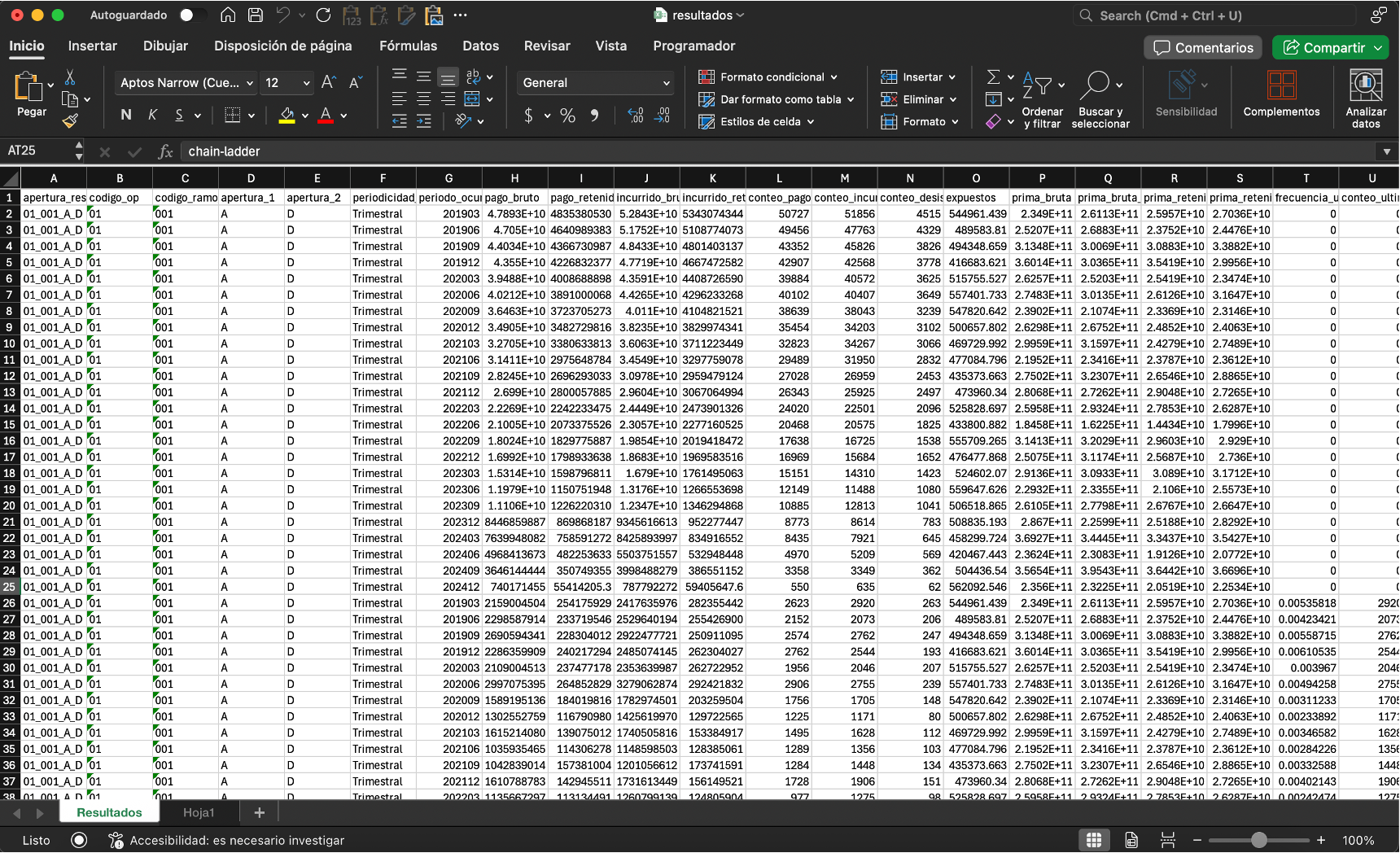Toggle center horizontal alignment
Viewport: 1400px width, 853px height.
point(423,98)
